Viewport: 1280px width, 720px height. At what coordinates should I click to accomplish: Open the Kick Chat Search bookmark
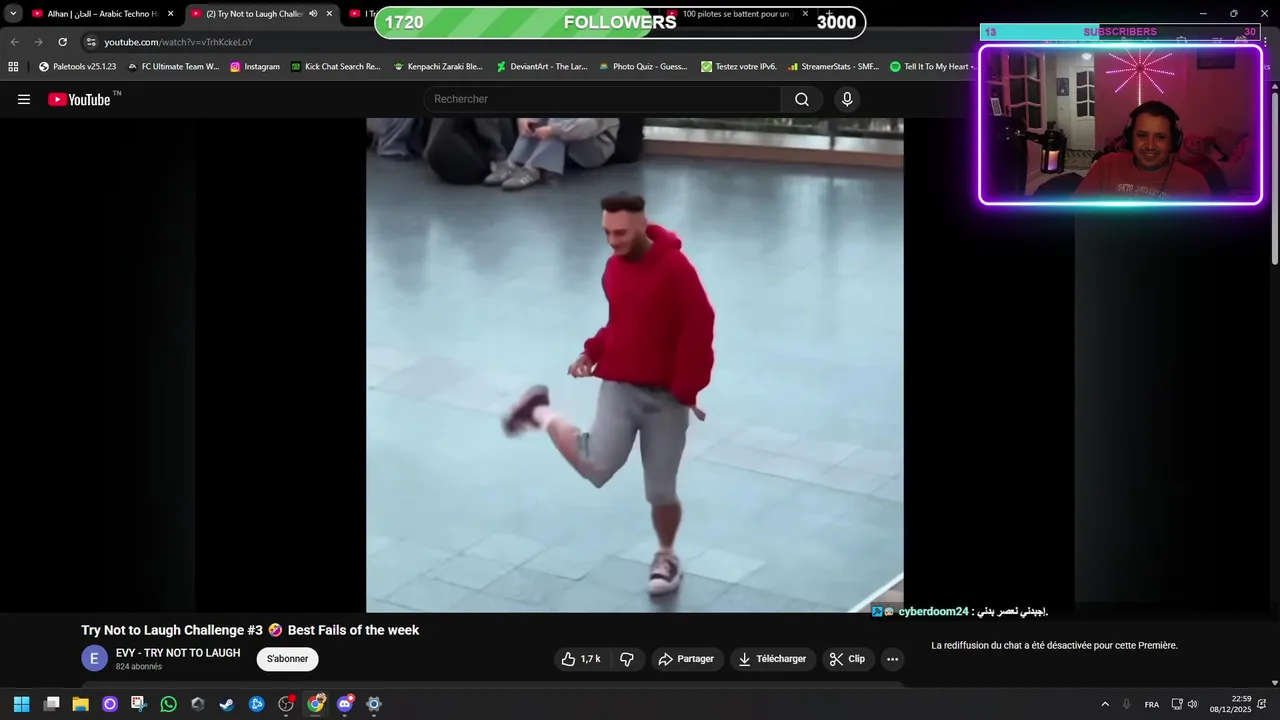[336, 67]
